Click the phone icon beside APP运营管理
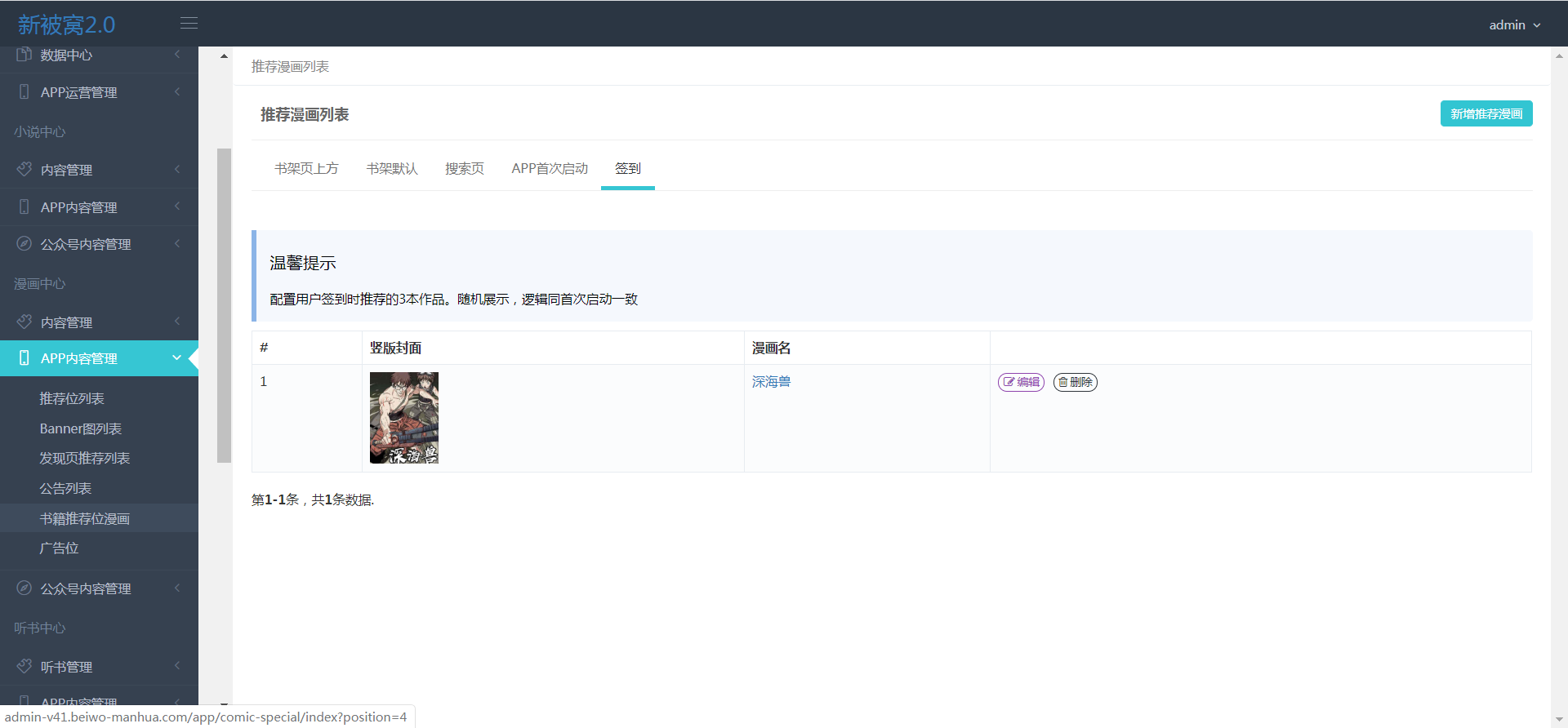This screenshot has height=728, width=1568. click(x=24, y=92)
